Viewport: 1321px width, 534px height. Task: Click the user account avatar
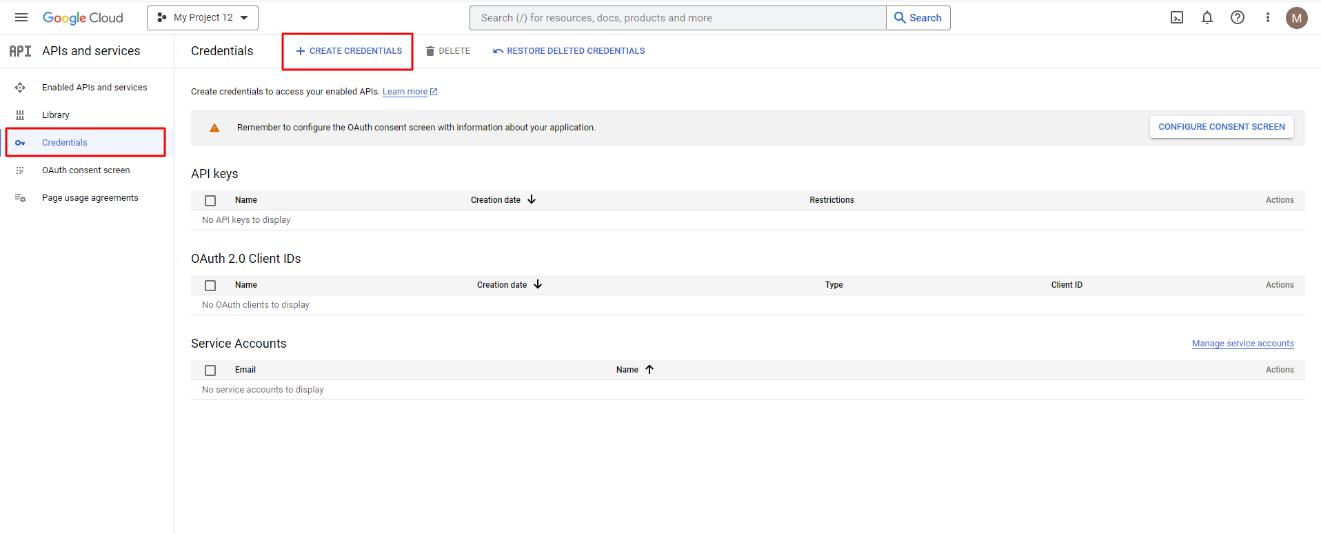coord(1297,17)
